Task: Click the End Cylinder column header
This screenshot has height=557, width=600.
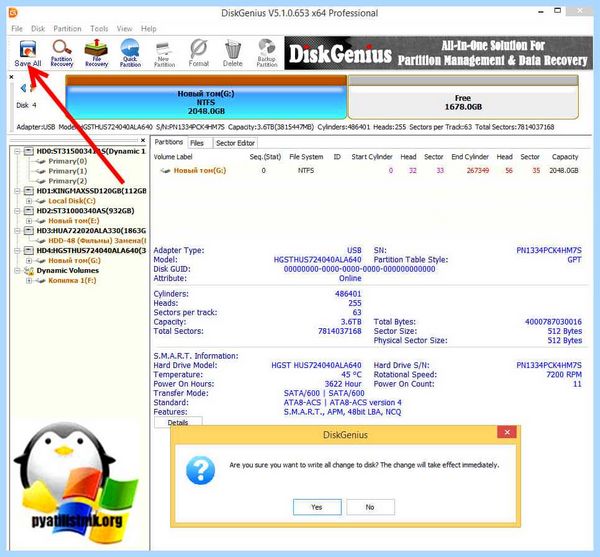Action: (470, 157)
